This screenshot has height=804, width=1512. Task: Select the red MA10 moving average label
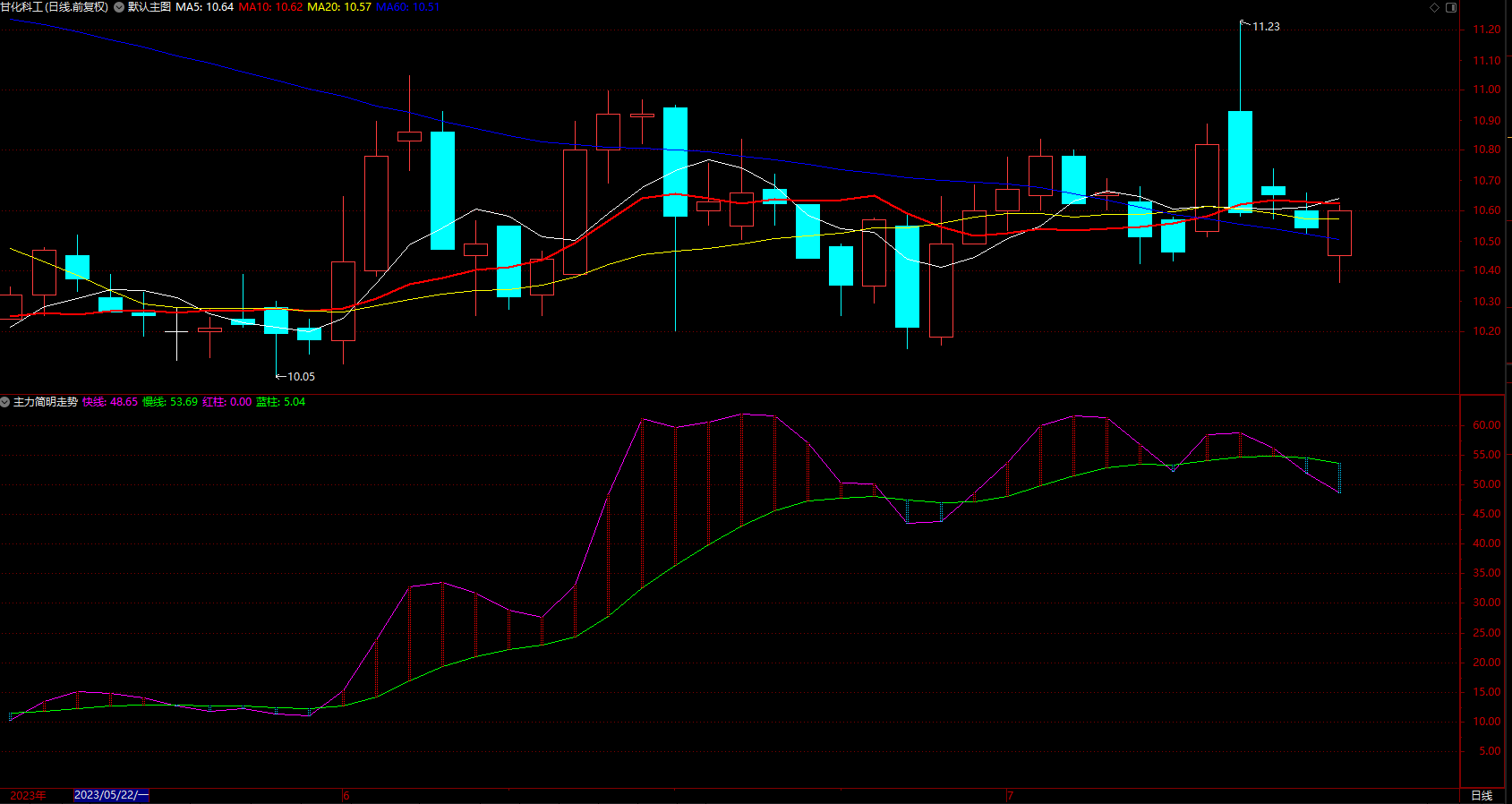coord(270,7)
